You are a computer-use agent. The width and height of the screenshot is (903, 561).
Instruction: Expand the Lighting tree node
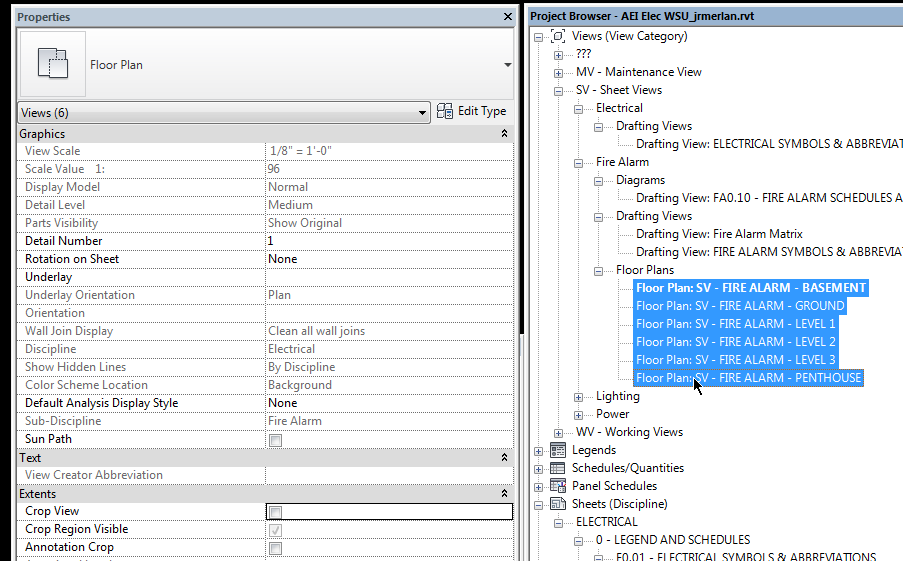click(x=579, y=397)
